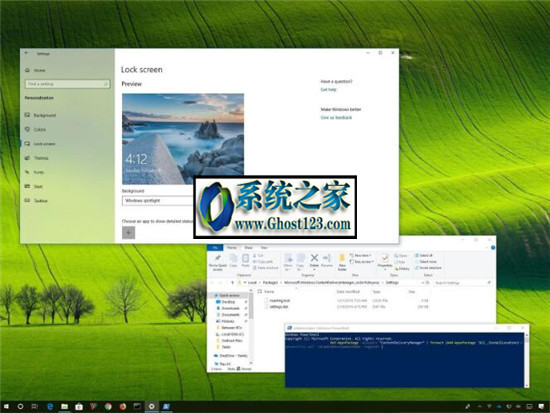Click the lock screen preview image
Image resolution: width=550 pixels, height=413 pixels.
(x=183, y=139)
